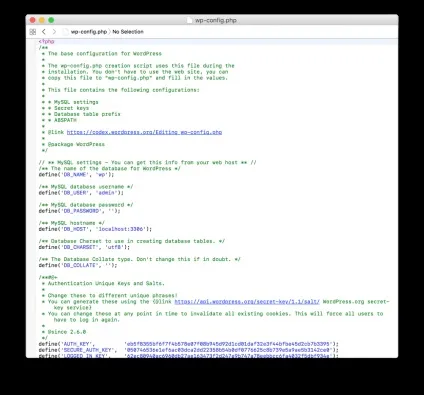Viewport: 424px width, 395px height.
Task: Zoom the window with green button
Action: [x=51, y=20]
